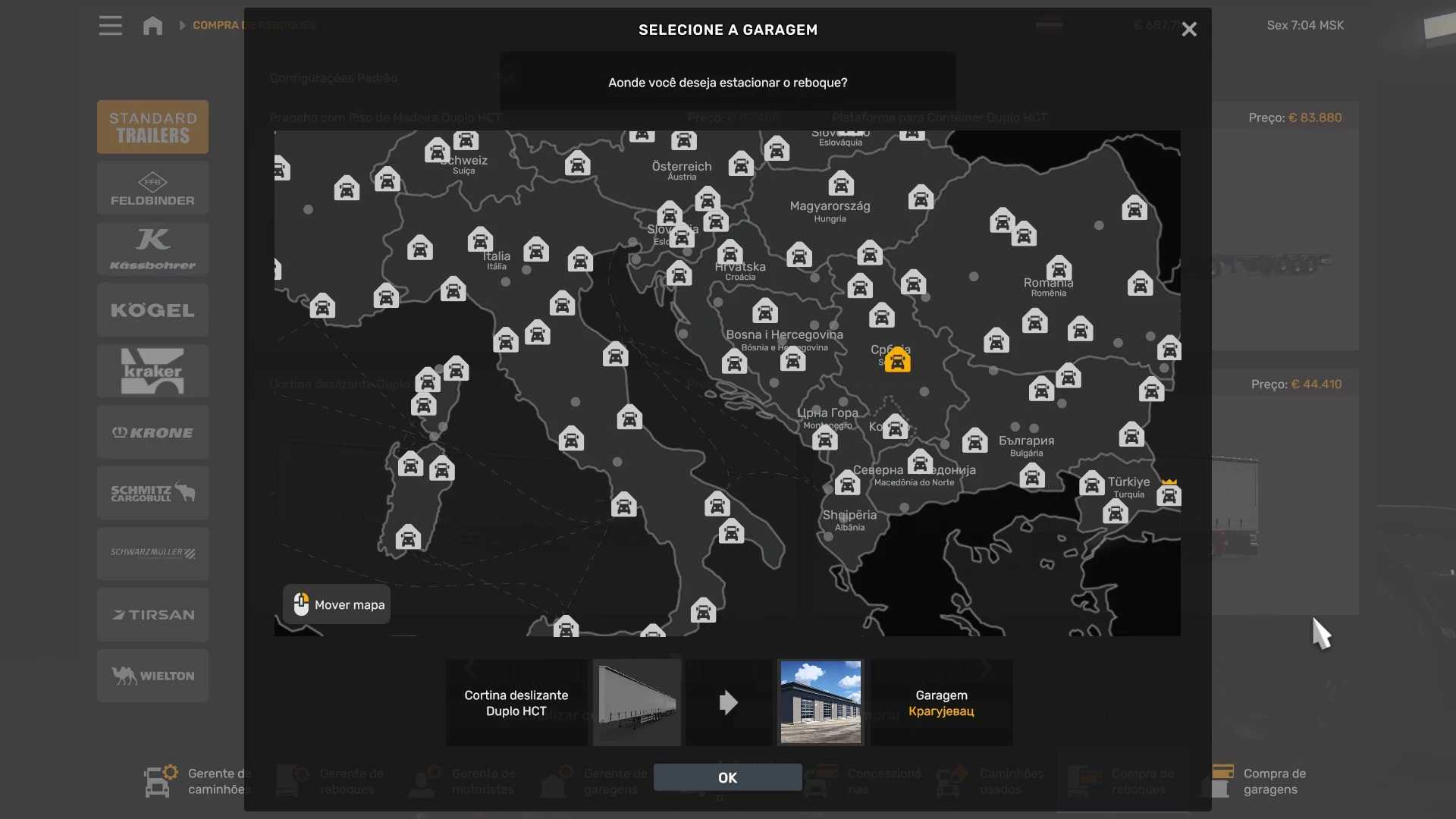
Task: Click the Mover mapa hint button
Action: [x=337, y=604]
